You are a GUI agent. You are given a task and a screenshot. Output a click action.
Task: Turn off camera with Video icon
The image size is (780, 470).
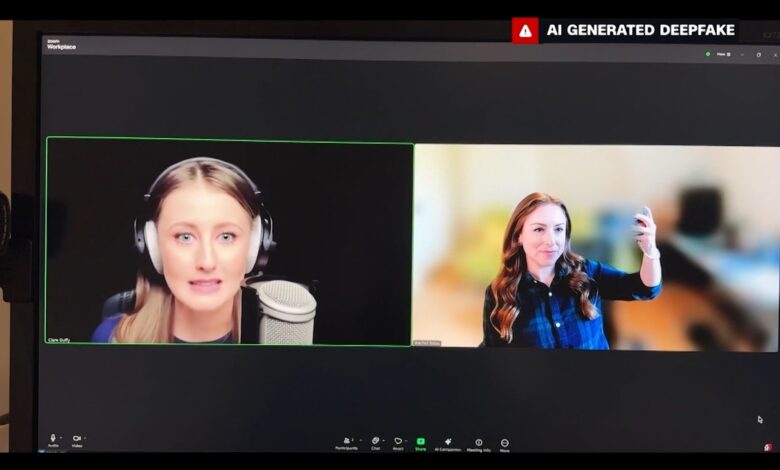76,439
